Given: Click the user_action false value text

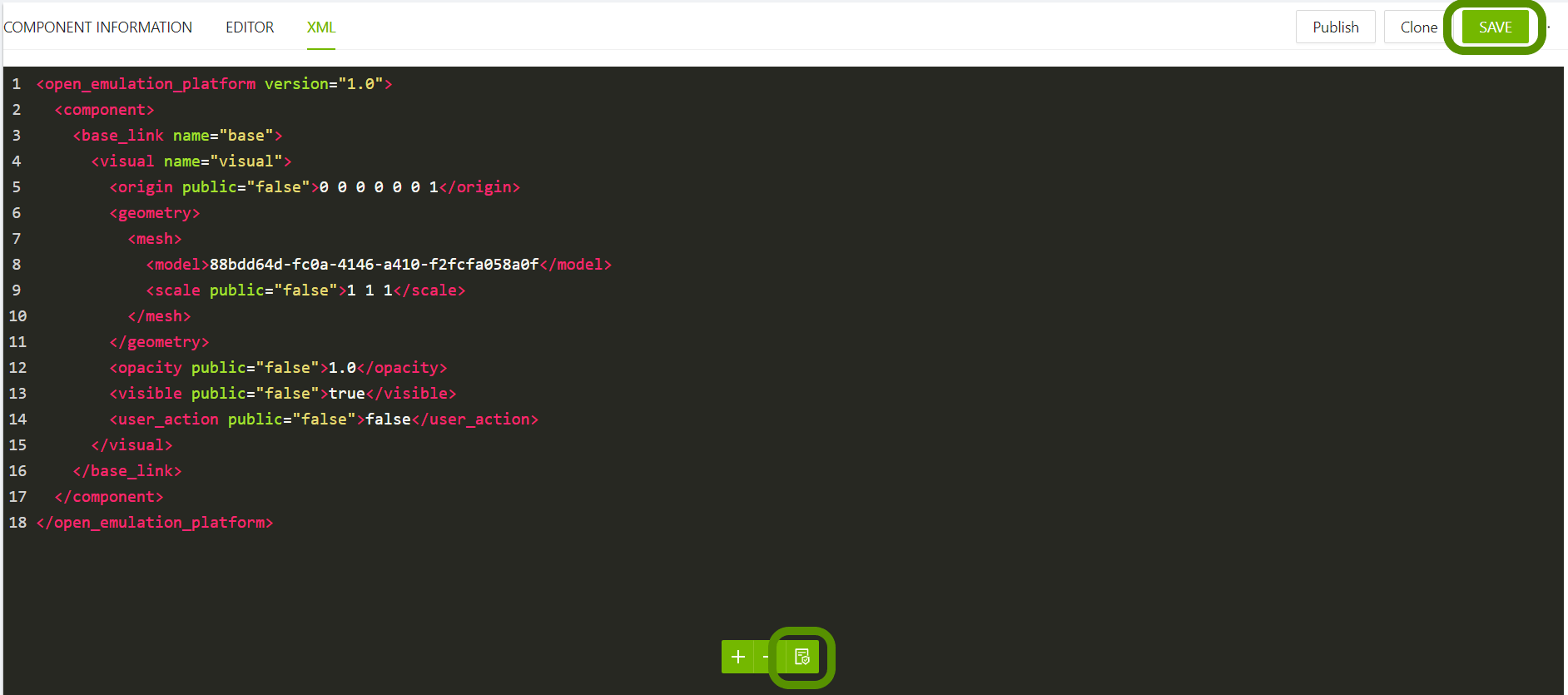Looking at the screenshot, I should pos(388,419).
